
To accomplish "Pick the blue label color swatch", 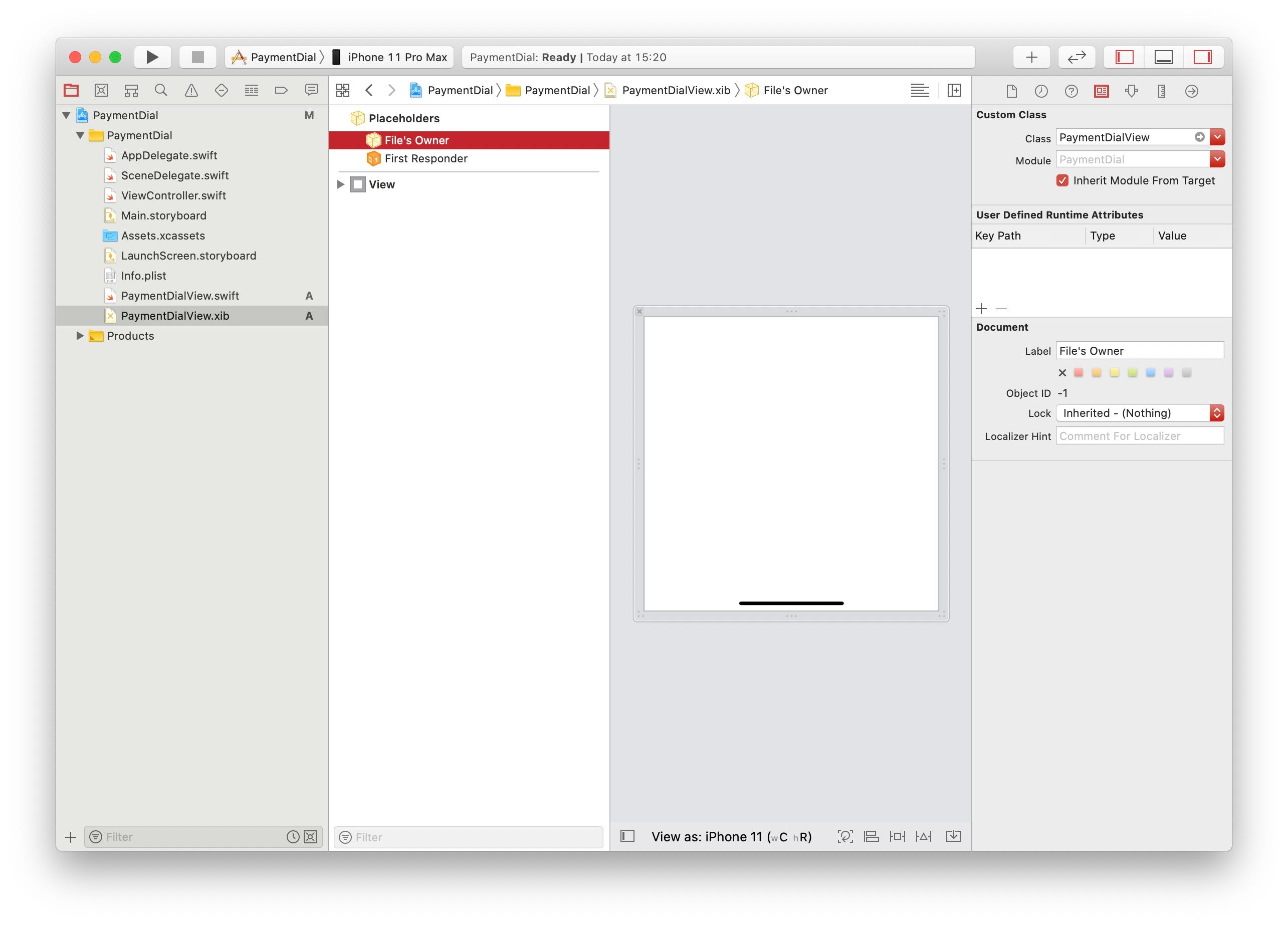I will tap(1151, 372).
